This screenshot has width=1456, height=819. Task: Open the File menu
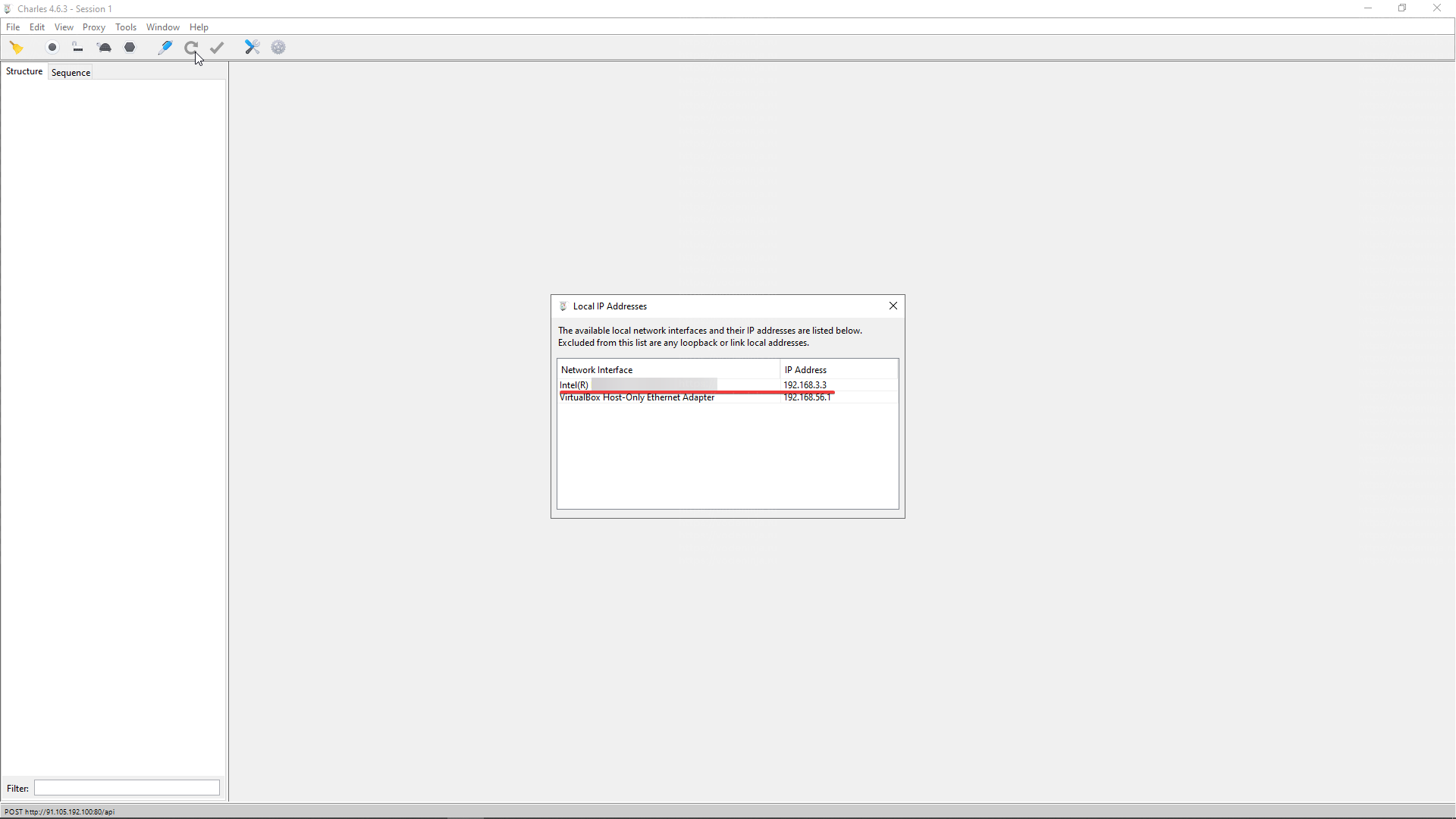pos(13,27)
